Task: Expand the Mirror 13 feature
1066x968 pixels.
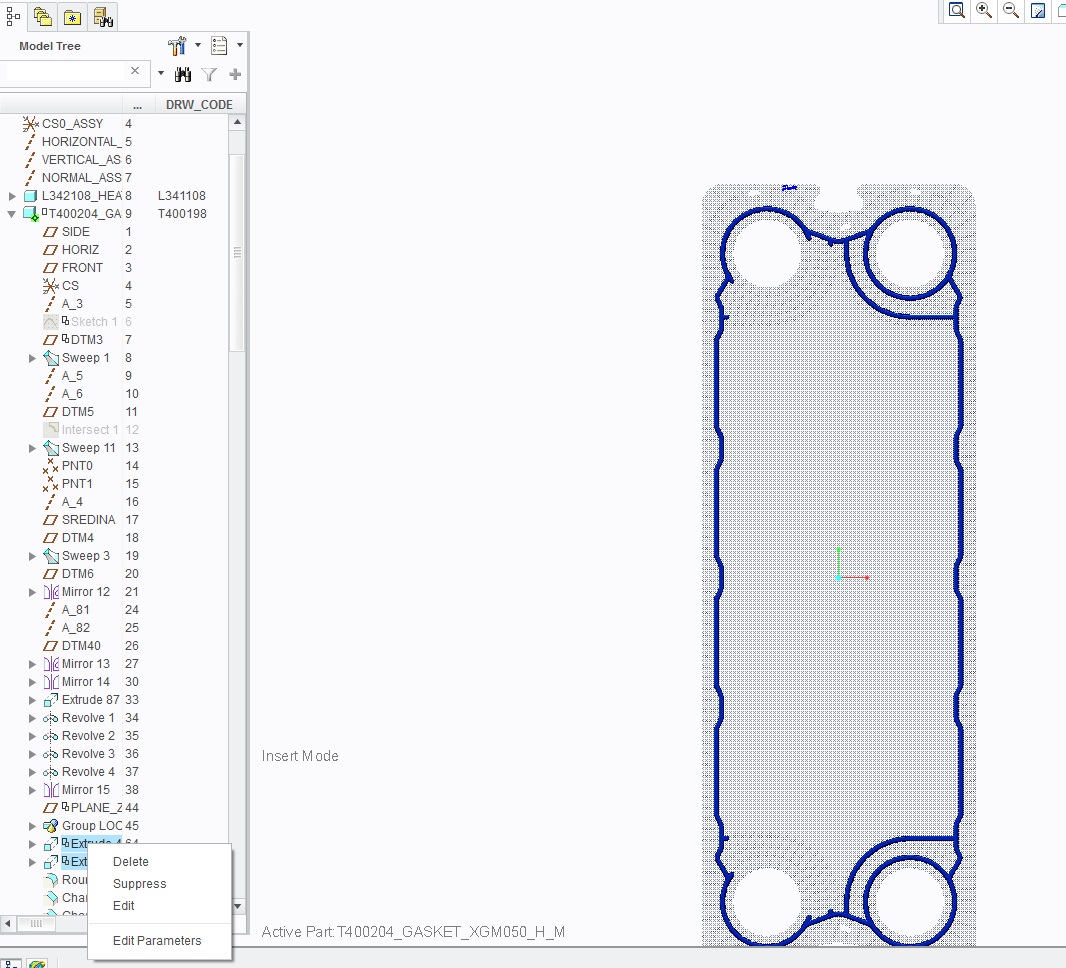Action: [x=32, y=664]
